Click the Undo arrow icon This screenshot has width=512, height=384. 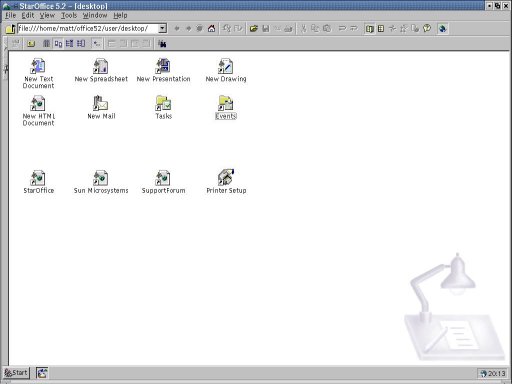click(x=342, y=29)
